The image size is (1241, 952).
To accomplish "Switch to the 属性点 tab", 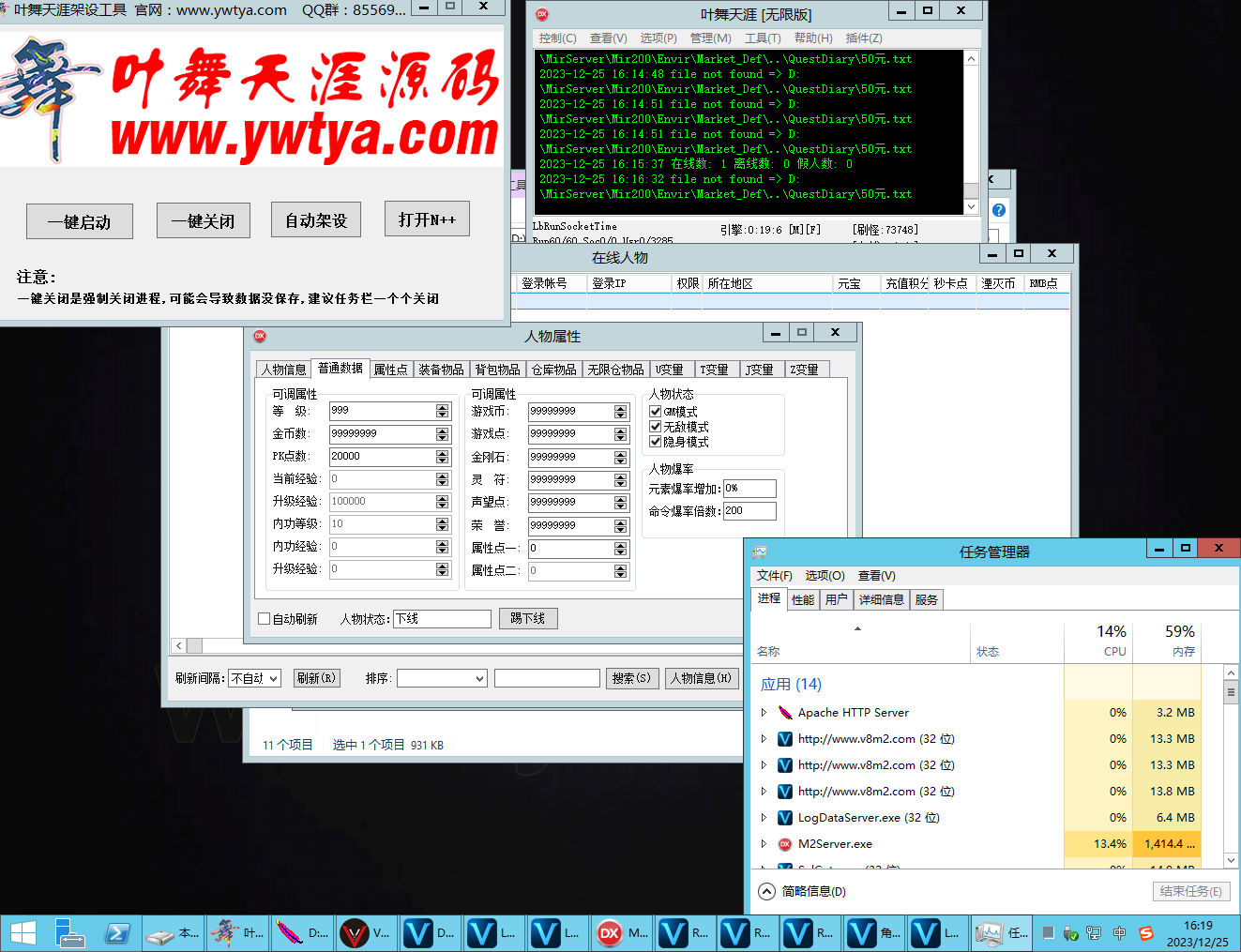I will [390, 370].
